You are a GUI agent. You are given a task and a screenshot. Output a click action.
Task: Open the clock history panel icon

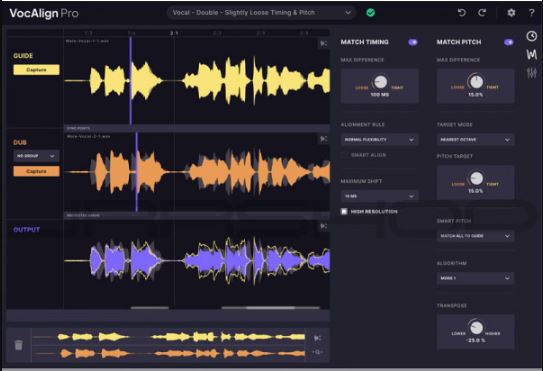[x=532, y=36]
